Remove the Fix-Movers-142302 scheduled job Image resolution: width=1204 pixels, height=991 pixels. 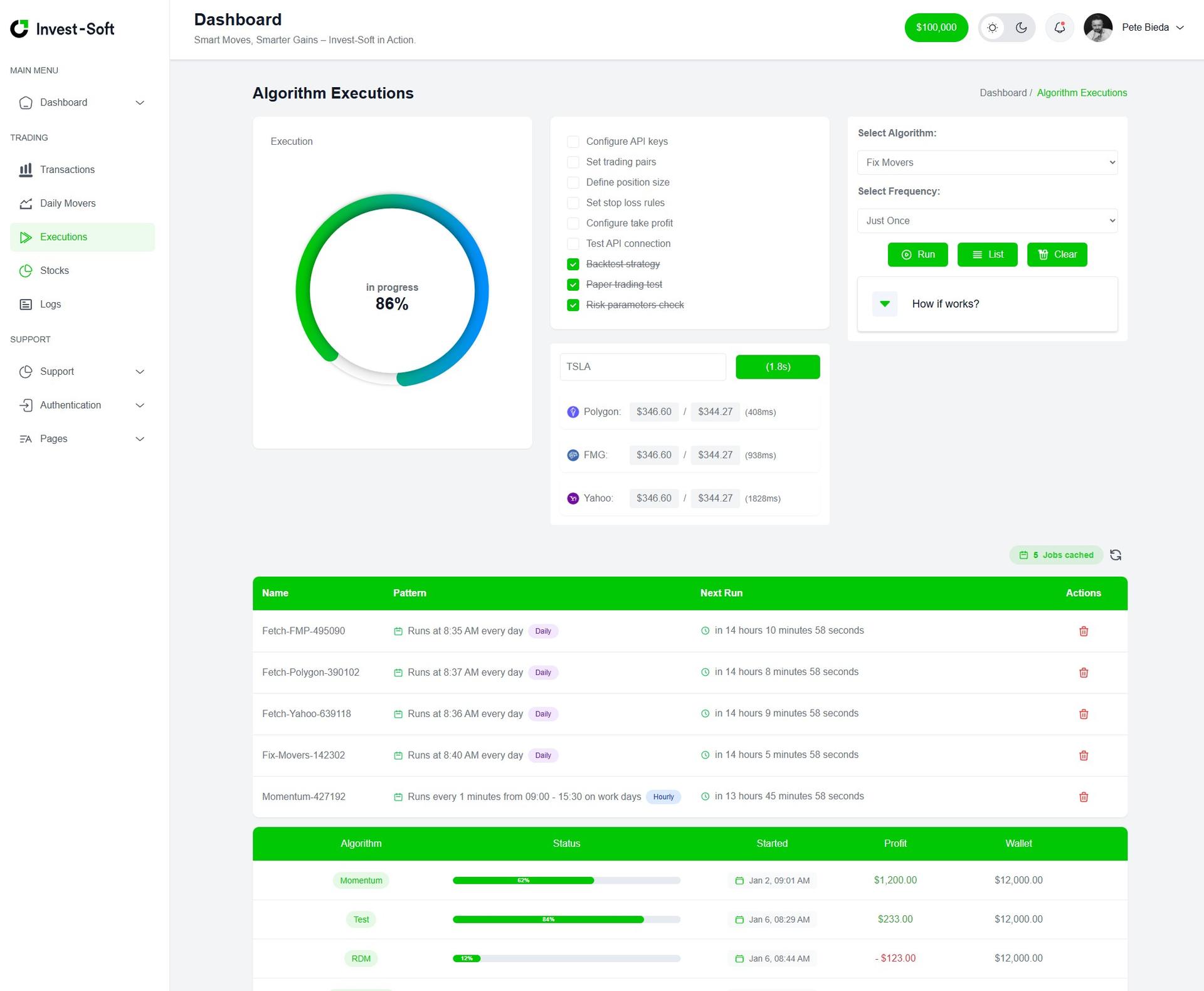click(x=1083, y=755)
